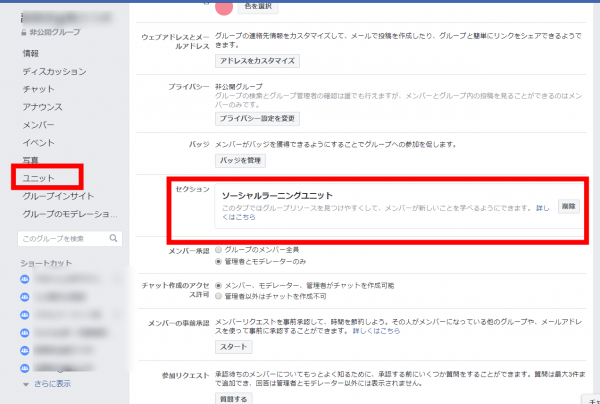Select 管理者とモデレーターのみ radio option
The width and height of the screenshot is (600, 404).
click(218, 262)
